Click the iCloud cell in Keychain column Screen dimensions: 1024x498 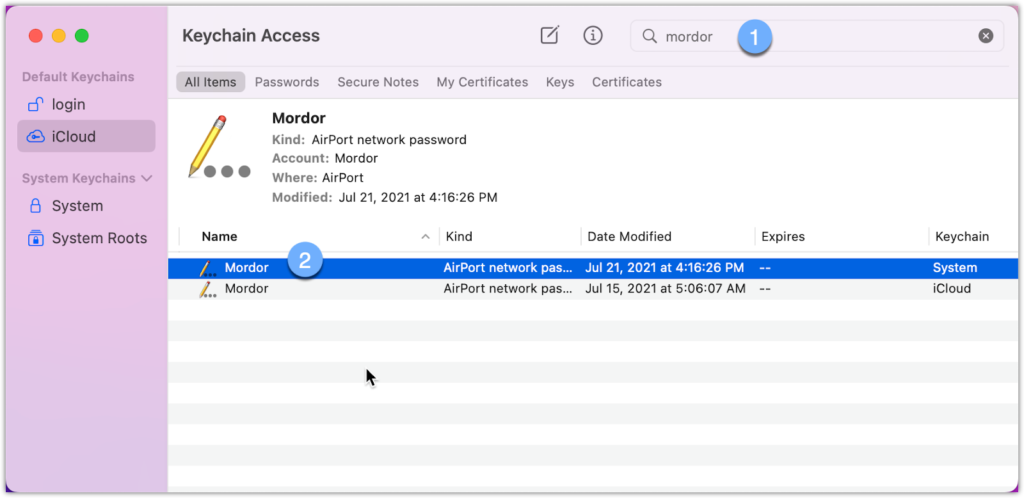(952, 288)
